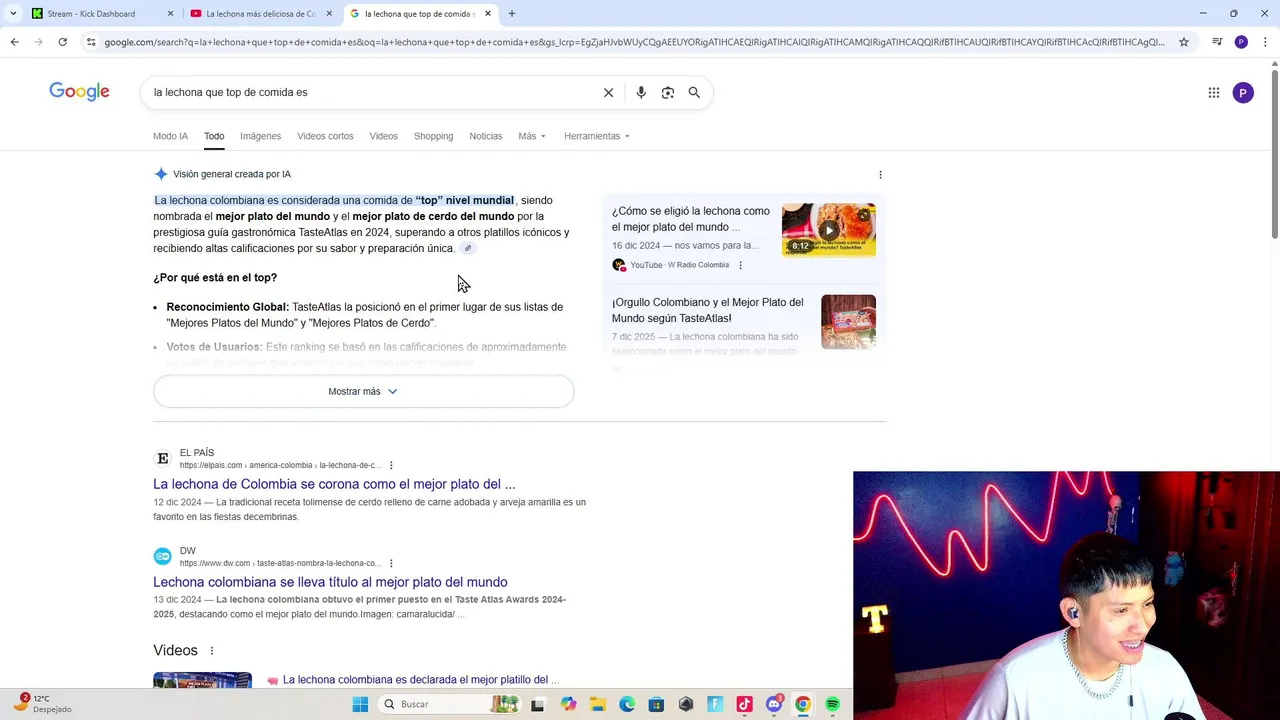Image resolution: width=1280 pixels, height=720 pixels.
Task: Open the media control icon in Chrome toolbar
Action: (1217, 42)
